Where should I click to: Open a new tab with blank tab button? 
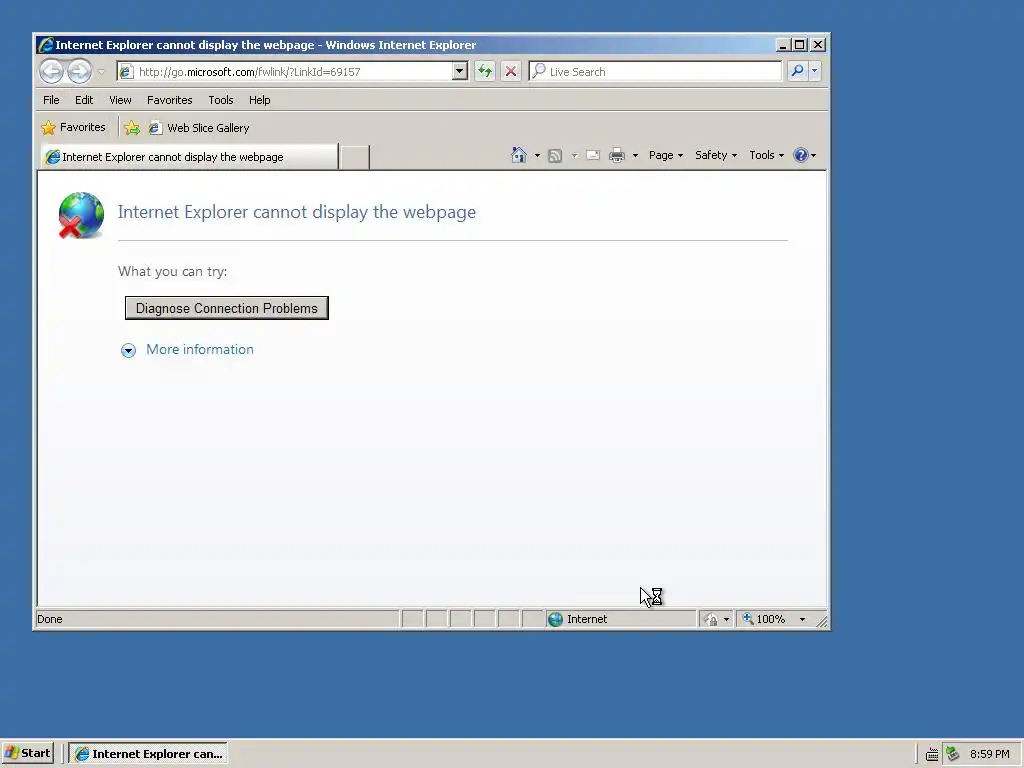[355, 157]
